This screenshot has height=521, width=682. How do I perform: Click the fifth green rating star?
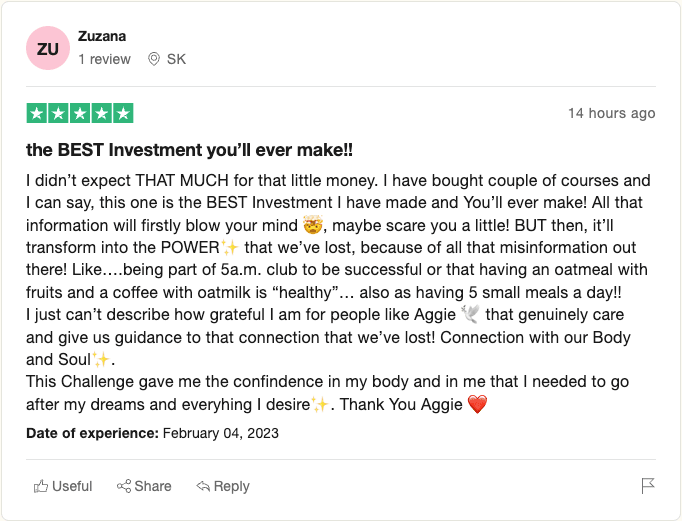click(x=122, y=113)
